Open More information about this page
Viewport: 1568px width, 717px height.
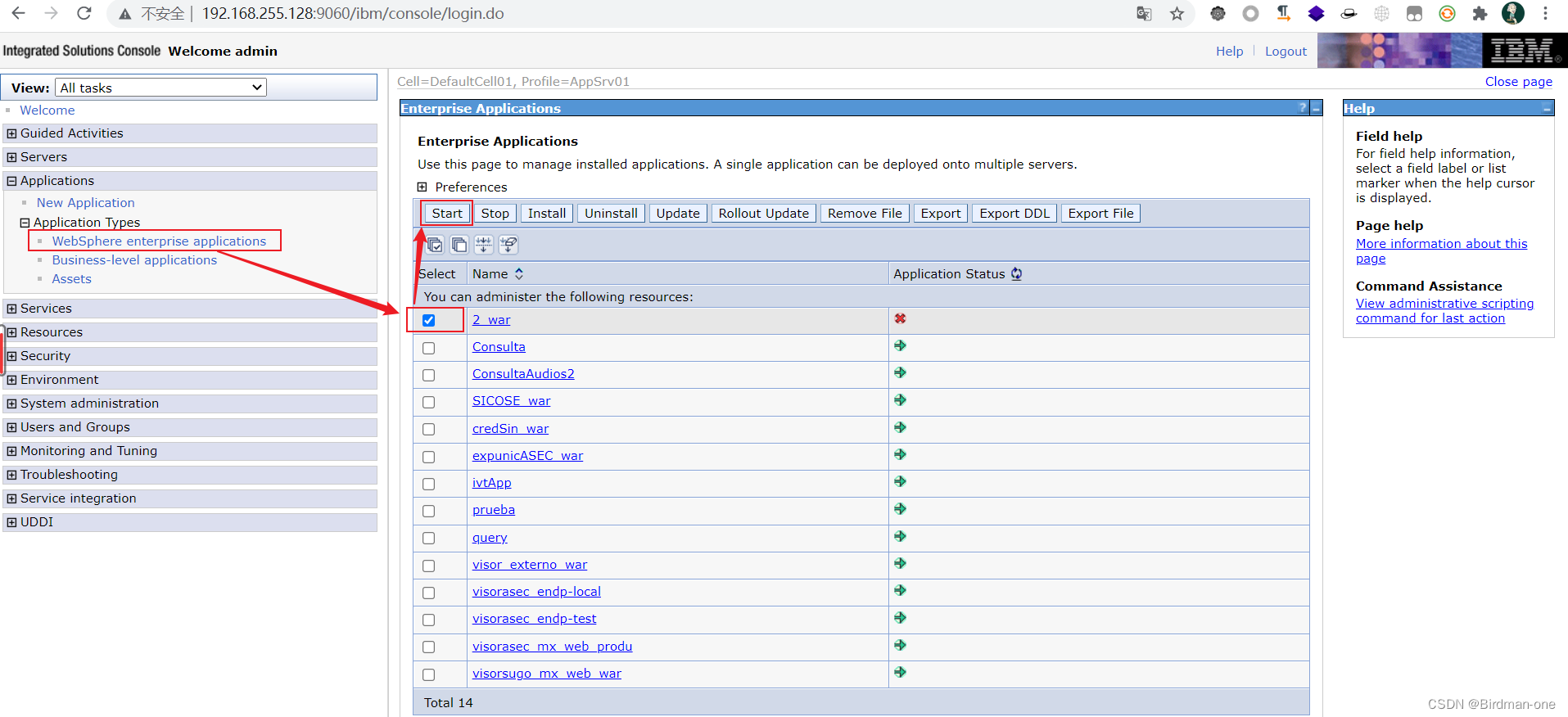(x=1441, y=251)
